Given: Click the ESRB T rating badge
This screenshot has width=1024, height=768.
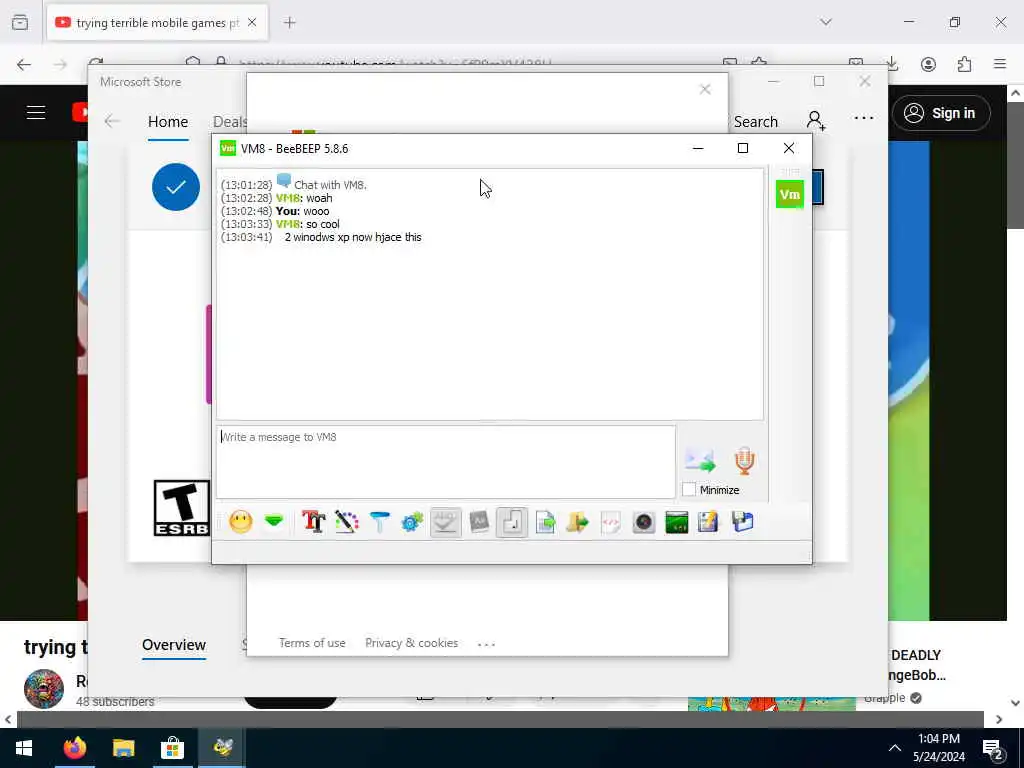Looking at the screenshot, I should (182, 508).
